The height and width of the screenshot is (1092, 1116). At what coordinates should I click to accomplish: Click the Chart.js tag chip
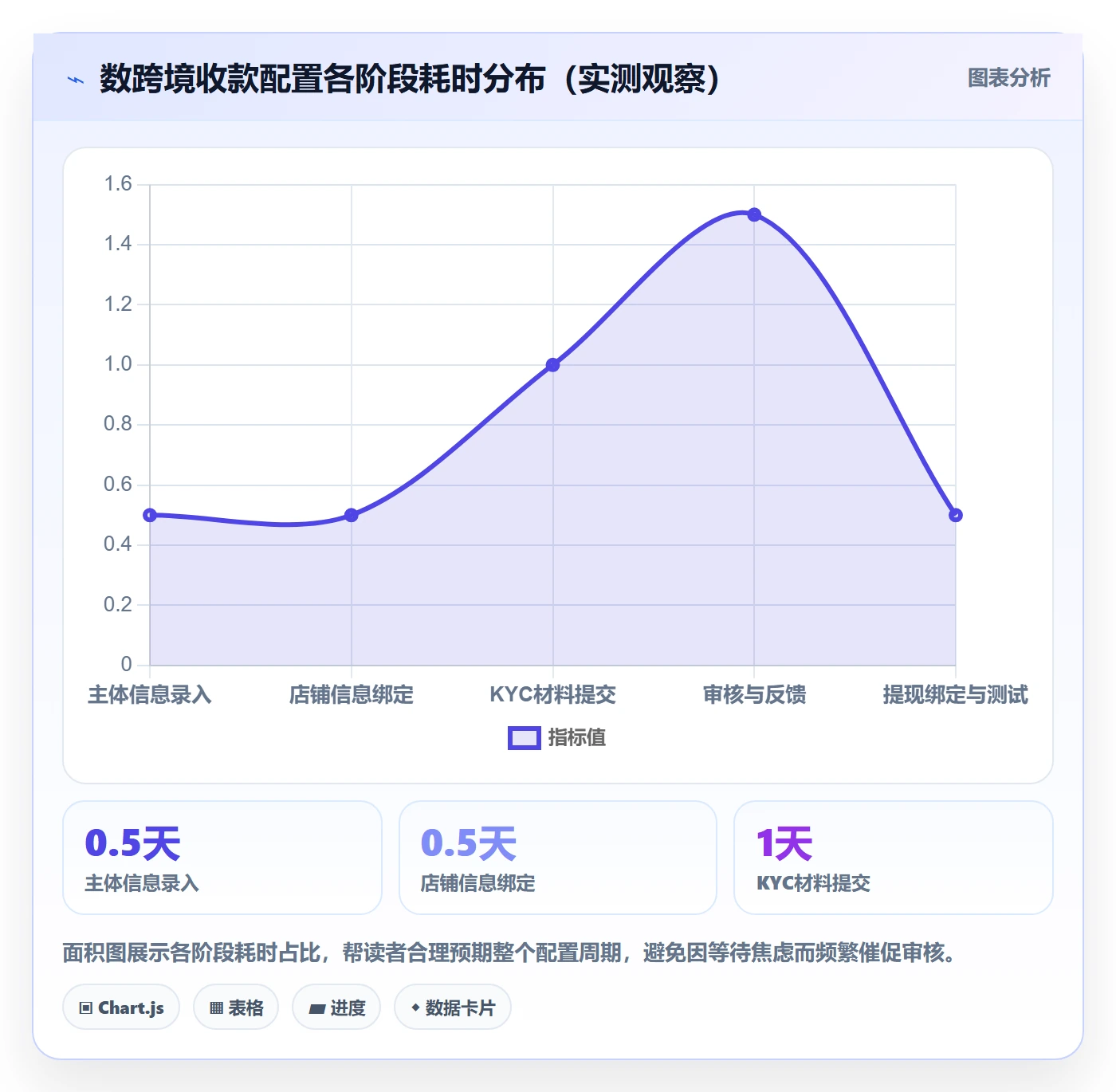[x=121, y=1008]
